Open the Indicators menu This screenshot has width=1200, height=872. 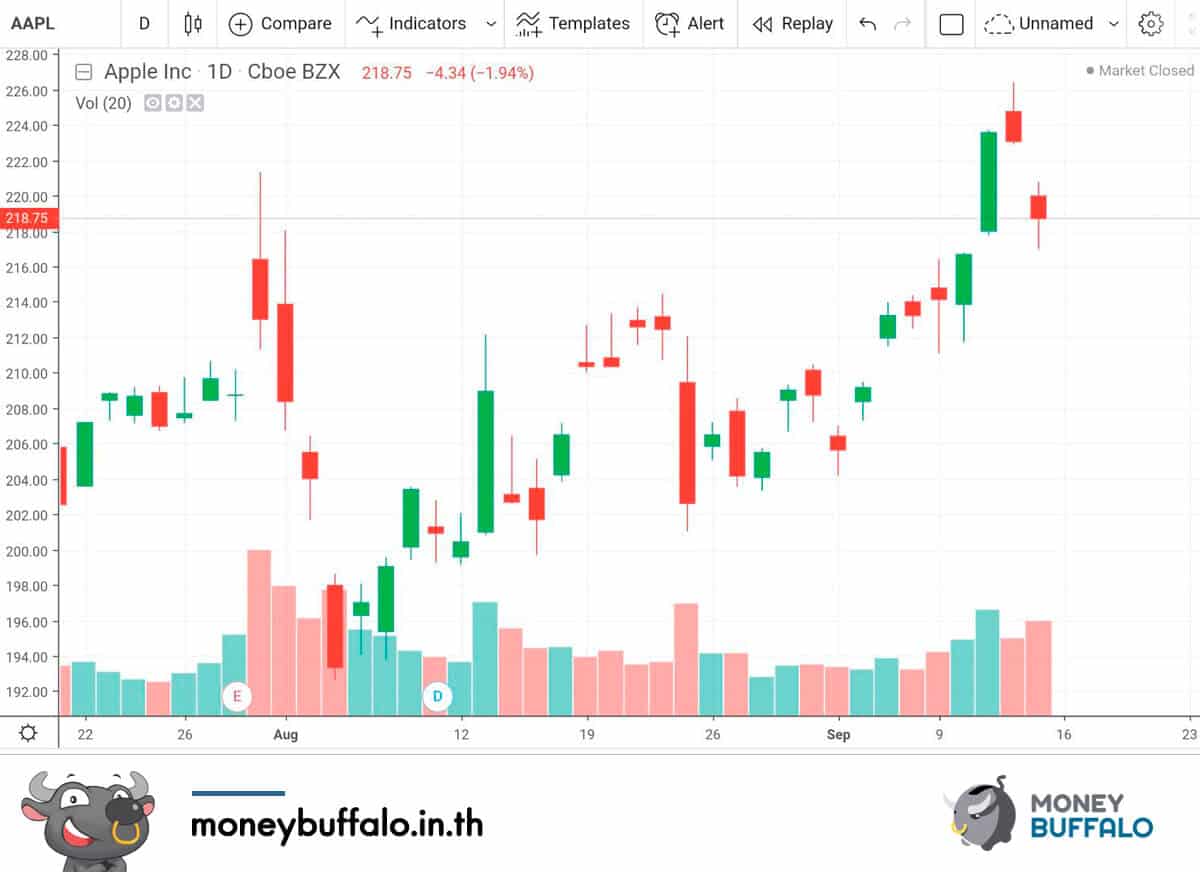tap(412, 23)
